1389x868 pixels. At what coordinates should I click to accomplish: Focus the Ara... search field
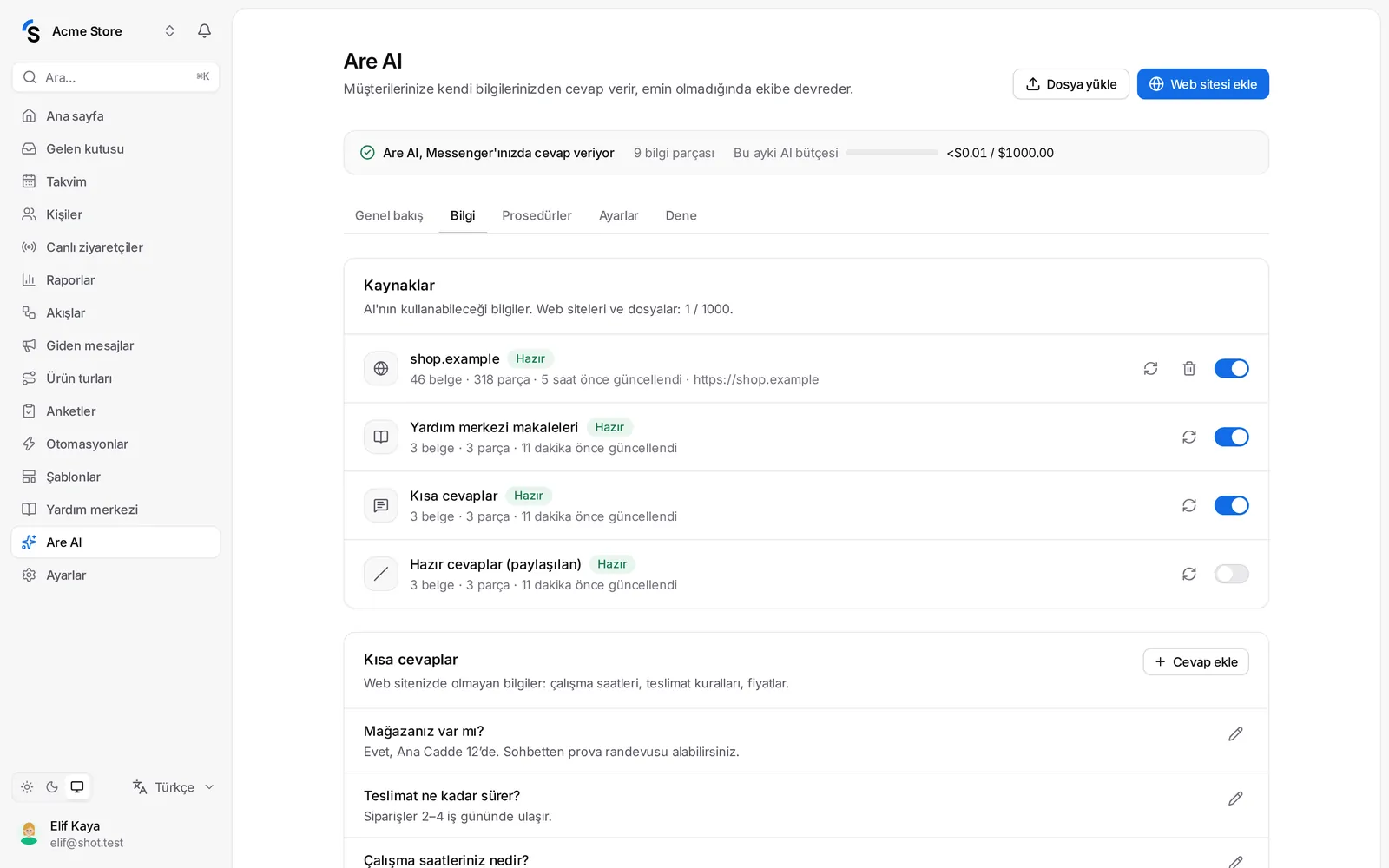pyautogui.click(x=115, y=77)
